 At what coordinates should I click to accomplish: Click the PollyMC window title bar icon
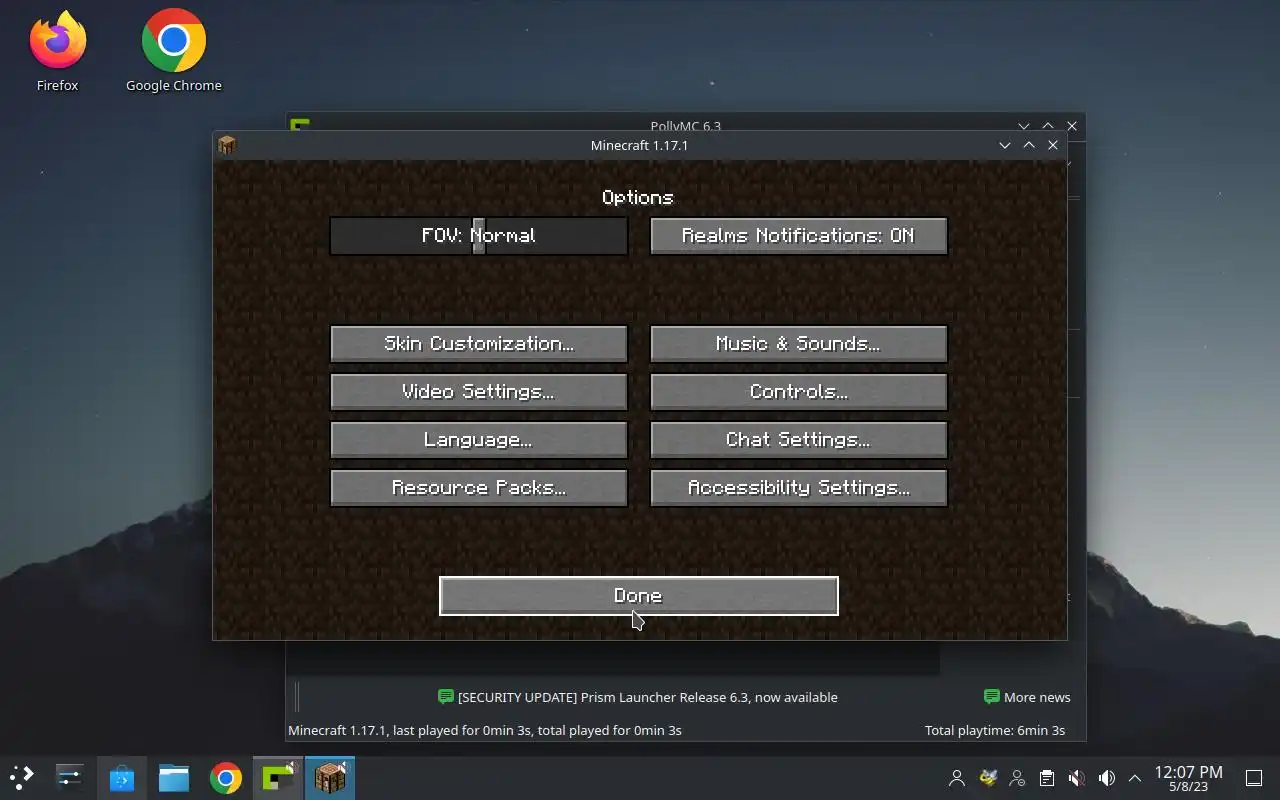pos(299,124)
